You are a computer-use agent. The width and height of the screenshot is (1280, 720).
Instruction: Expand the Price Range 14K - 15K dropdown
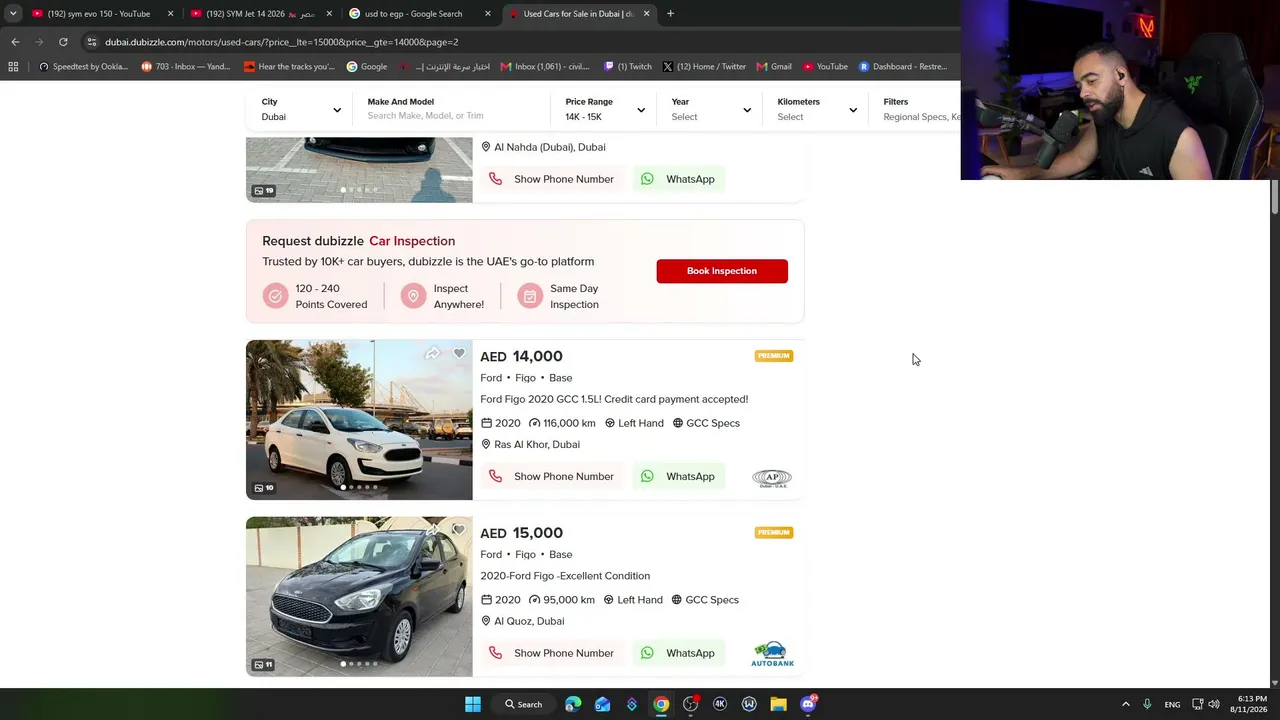pyautogui.click(x=604, y=109)
